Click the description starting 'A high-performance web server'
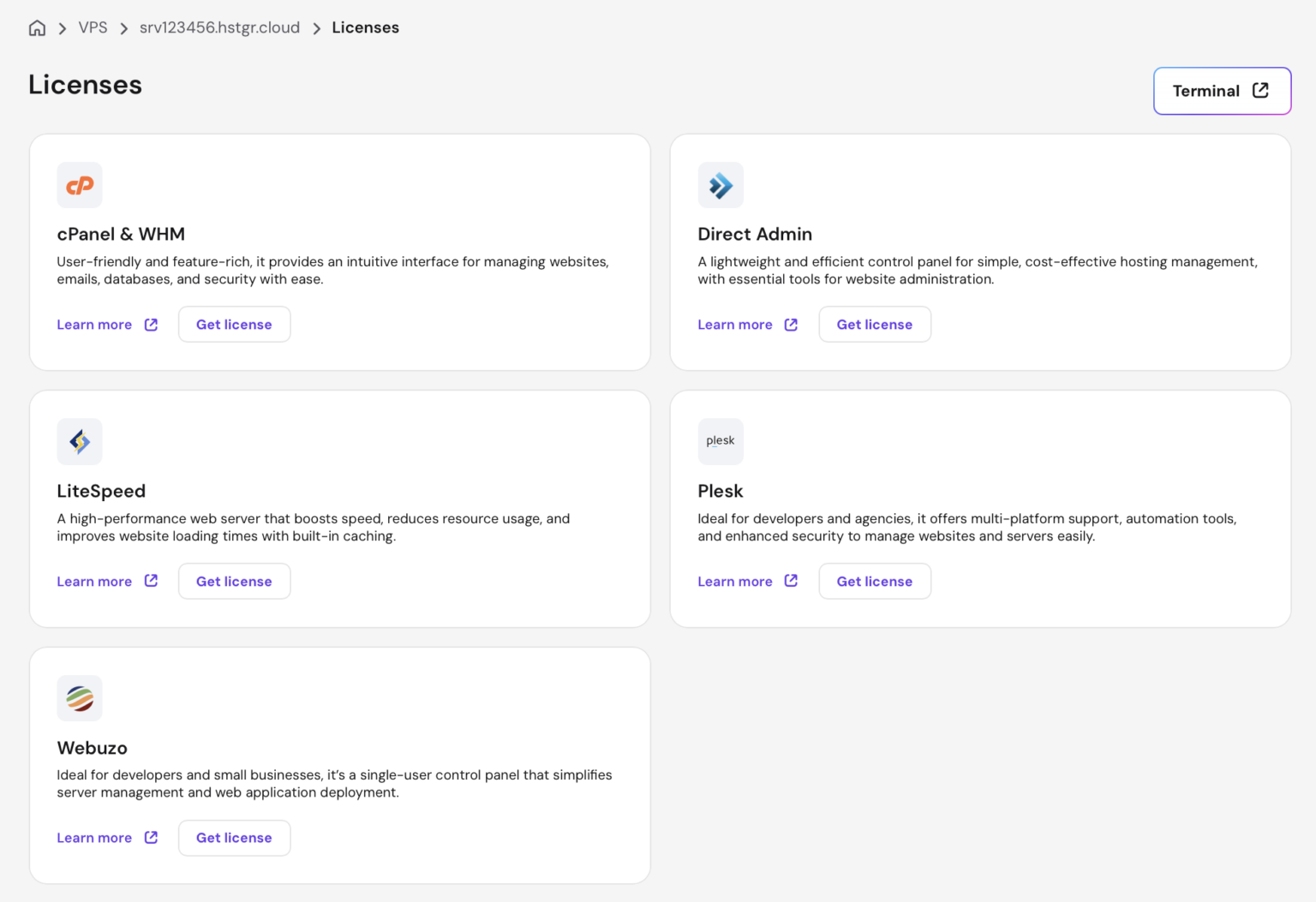This screenshot has width=1316, height=902. coord(314,528)
